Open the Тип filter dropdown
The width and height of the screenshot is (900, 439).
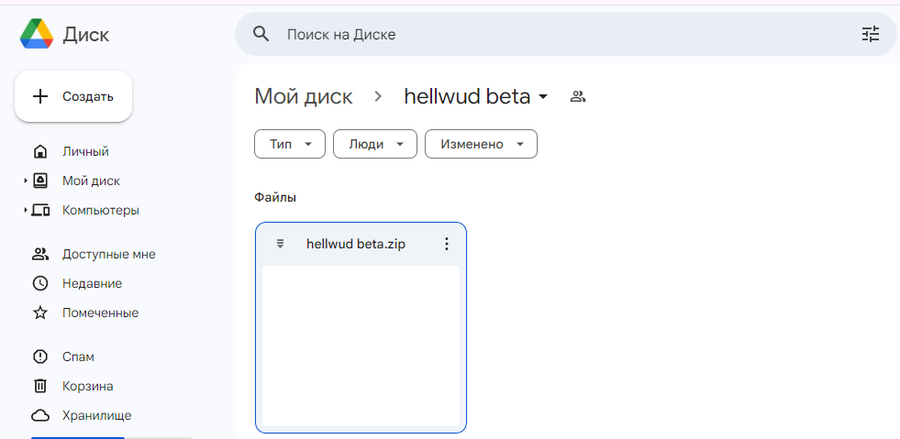(x=290, y=144)
